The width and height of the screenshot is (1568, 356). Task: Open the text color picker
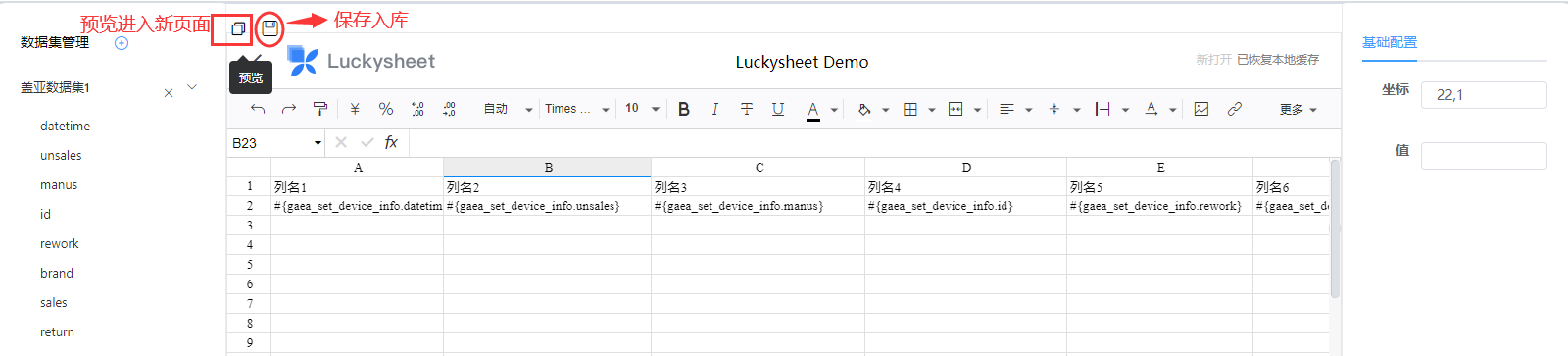point(813,110)
